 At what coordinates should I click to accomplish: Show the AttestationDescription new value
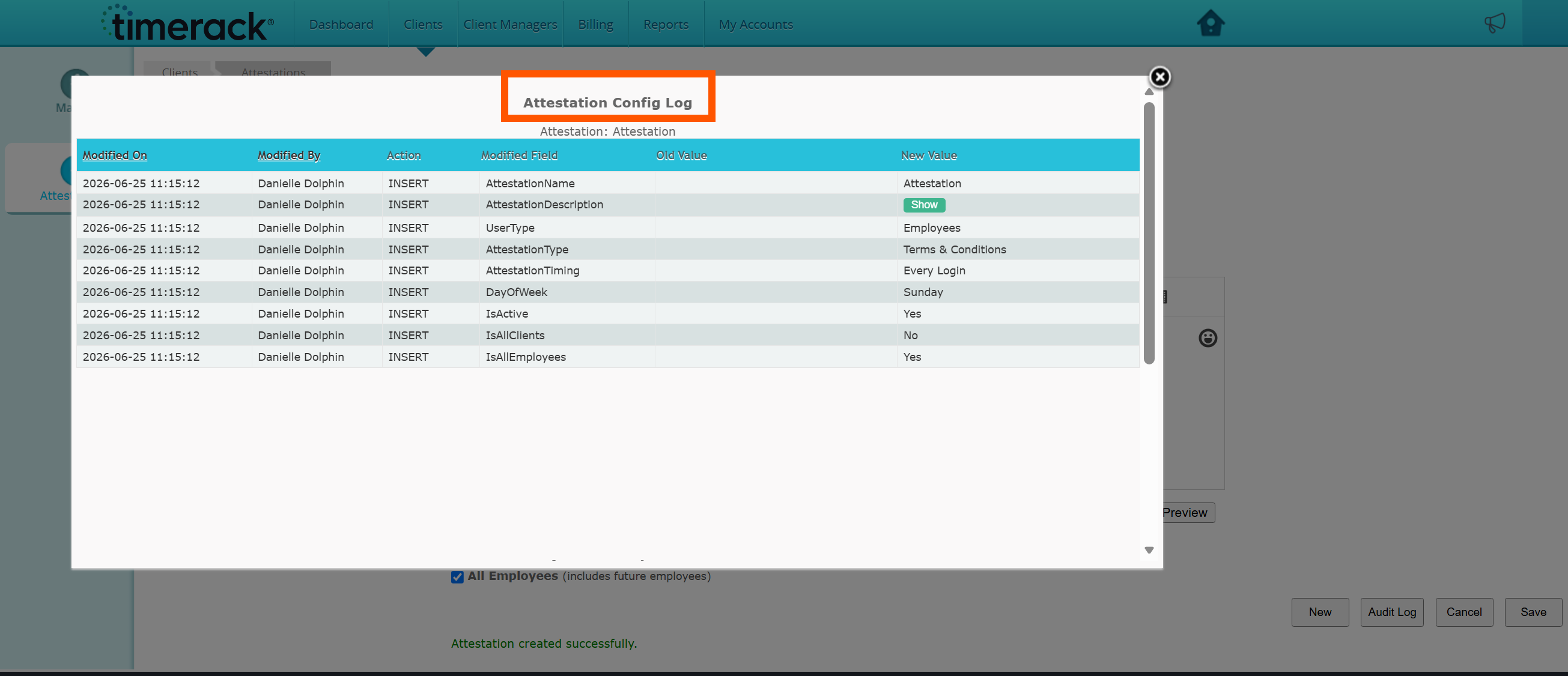click(x=923, y=205)
